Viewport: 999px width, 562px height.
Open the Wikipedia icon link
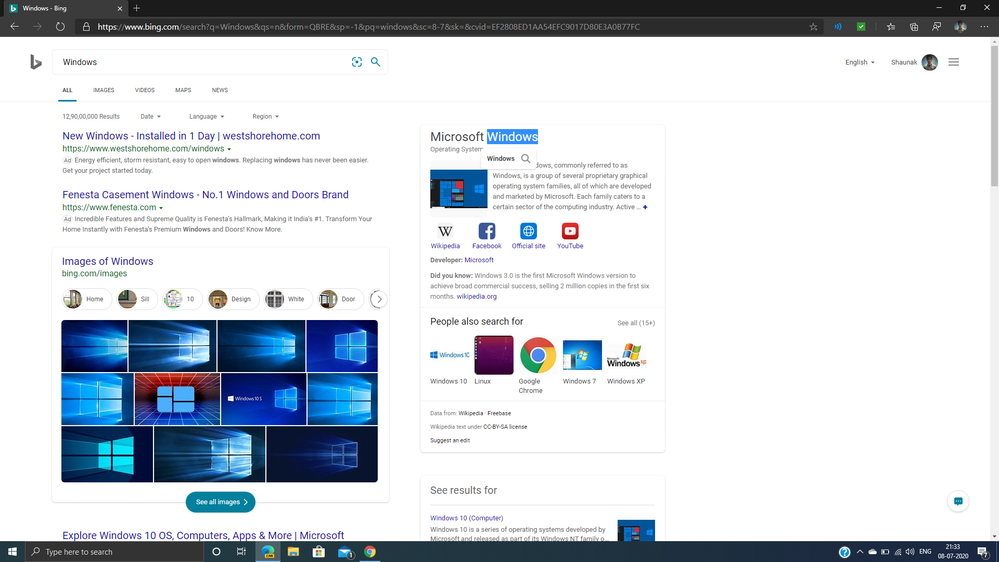[445, 231]
